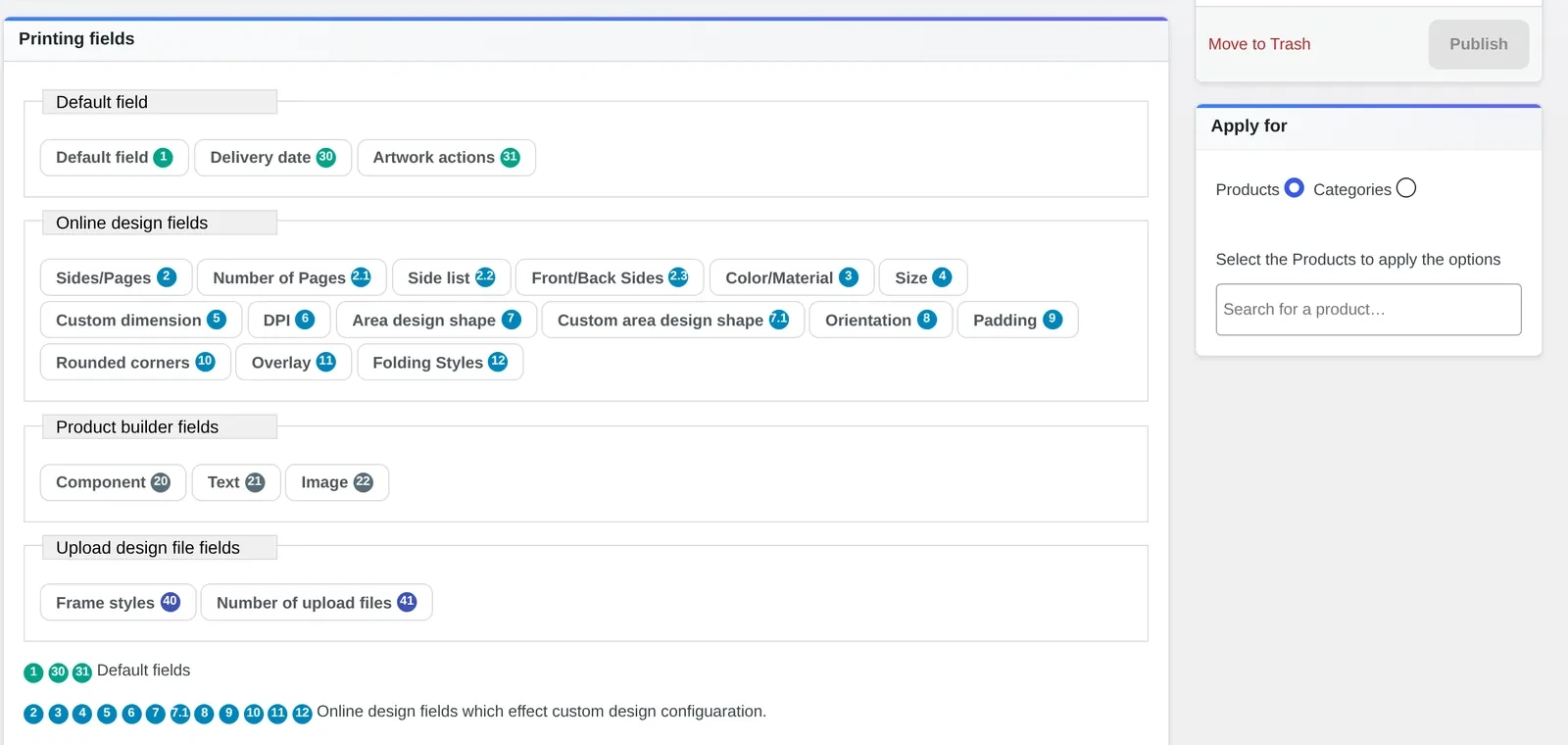The height and width of the screenshot is (745, 1568).
Task: Choose the Folding Styles field
Action: [x=440, y=362]
